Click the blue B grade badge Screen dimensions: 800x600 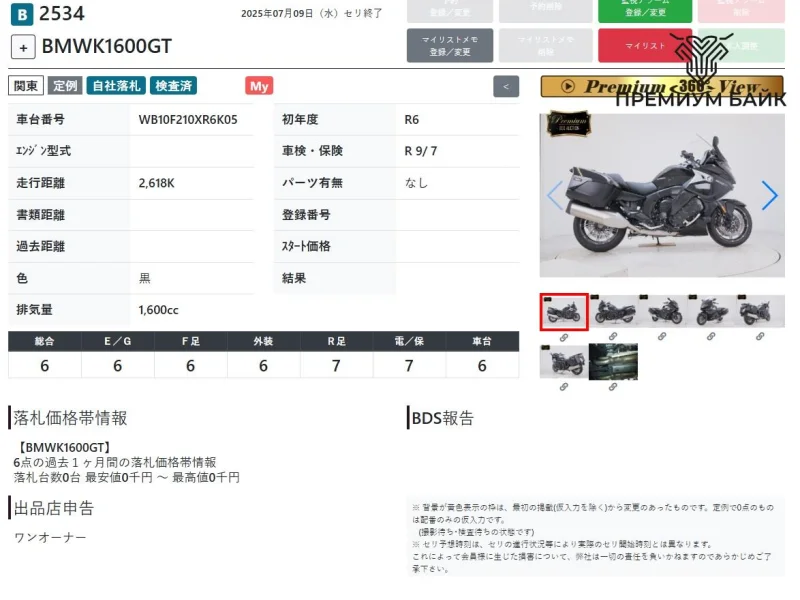(22, 14)
